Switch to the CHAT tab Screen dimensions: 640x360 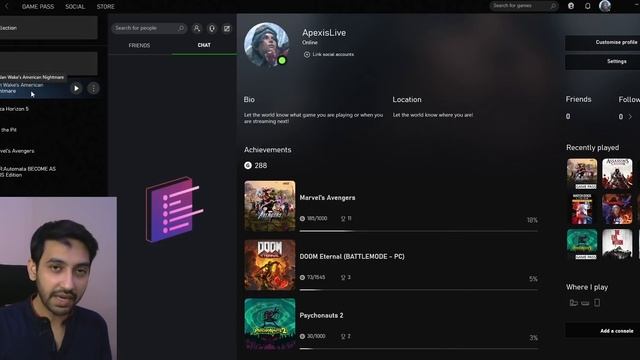pos(204,45)
